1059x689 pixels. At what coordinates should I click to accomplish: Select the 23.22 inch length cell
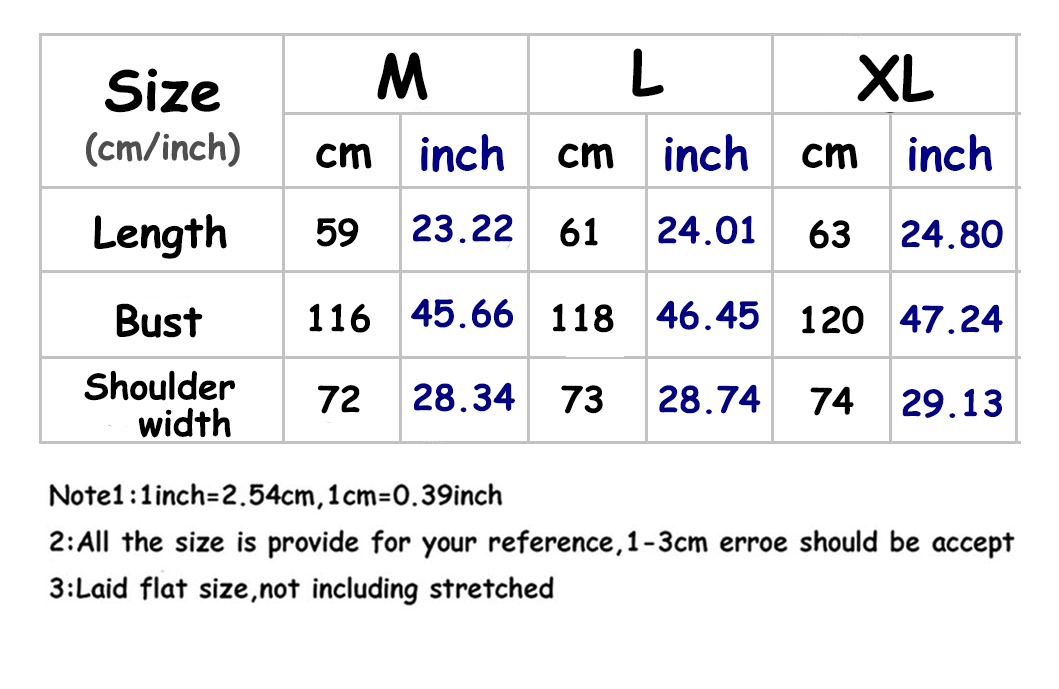pyautogui.click(x=463, y=230)
